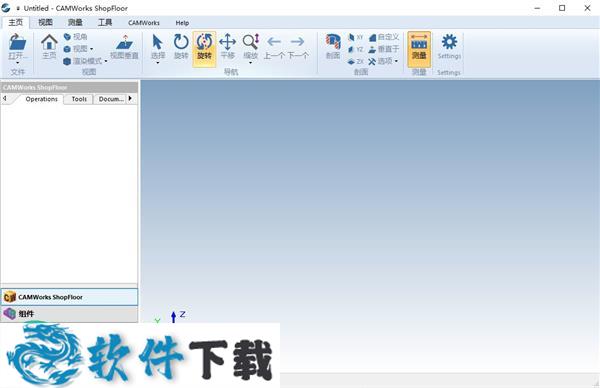
Task: Open the Help ribbon tab
Action: tap(182, 23)
